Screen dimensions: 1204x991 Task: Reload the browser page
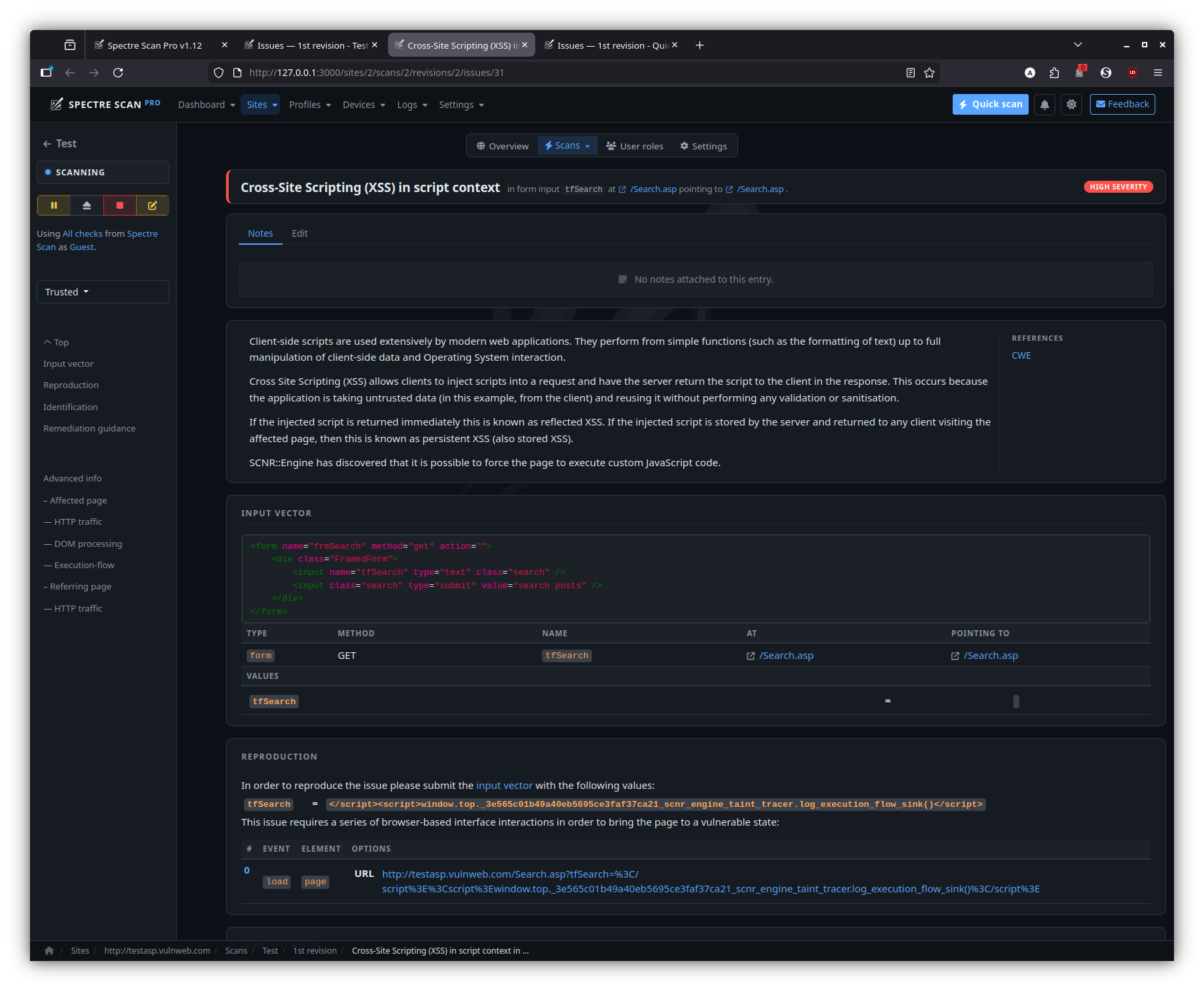click(118, 73)
